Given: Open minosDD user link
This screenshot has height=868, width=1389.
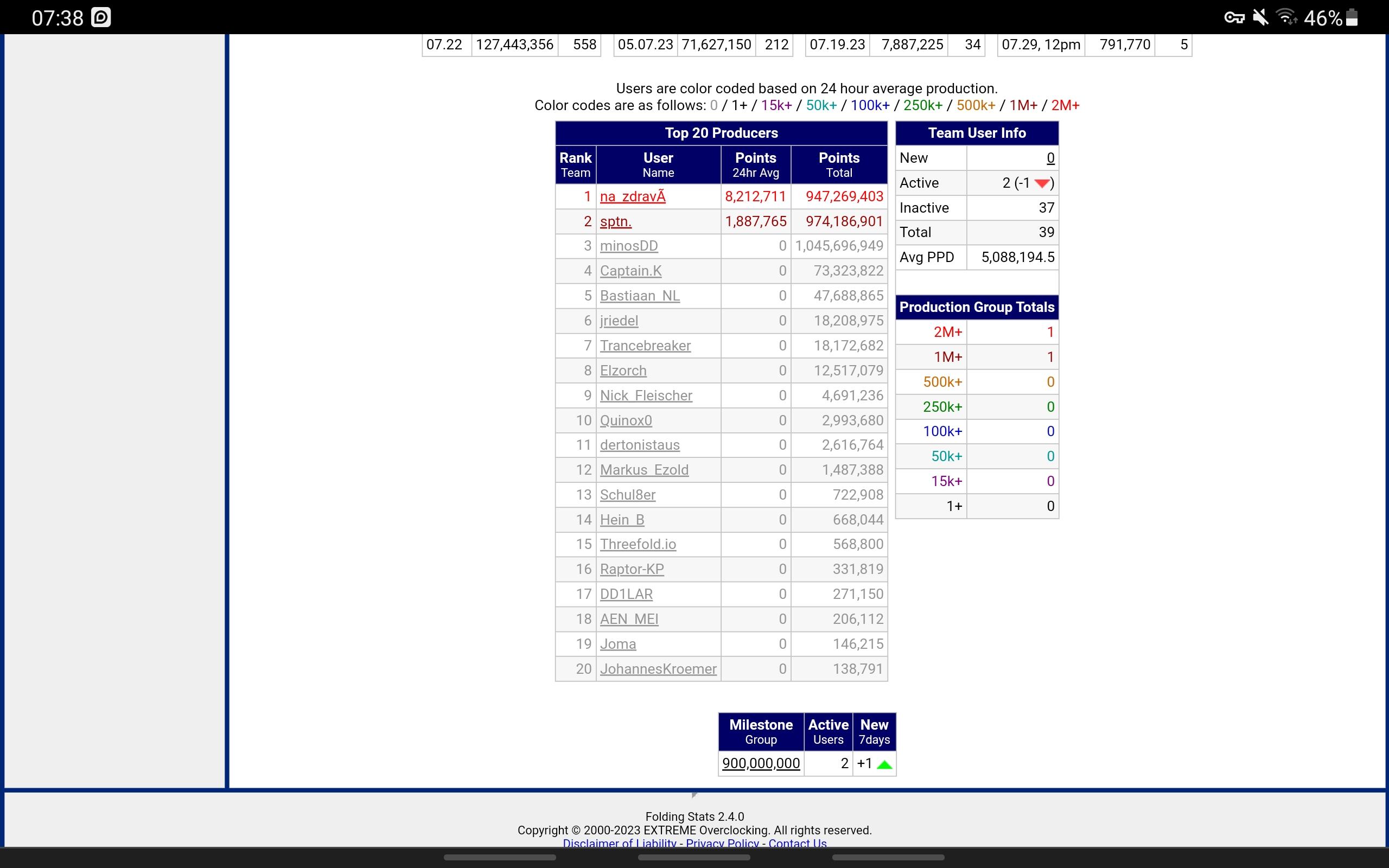Looking at the screenshot, I should click(628, 246).
